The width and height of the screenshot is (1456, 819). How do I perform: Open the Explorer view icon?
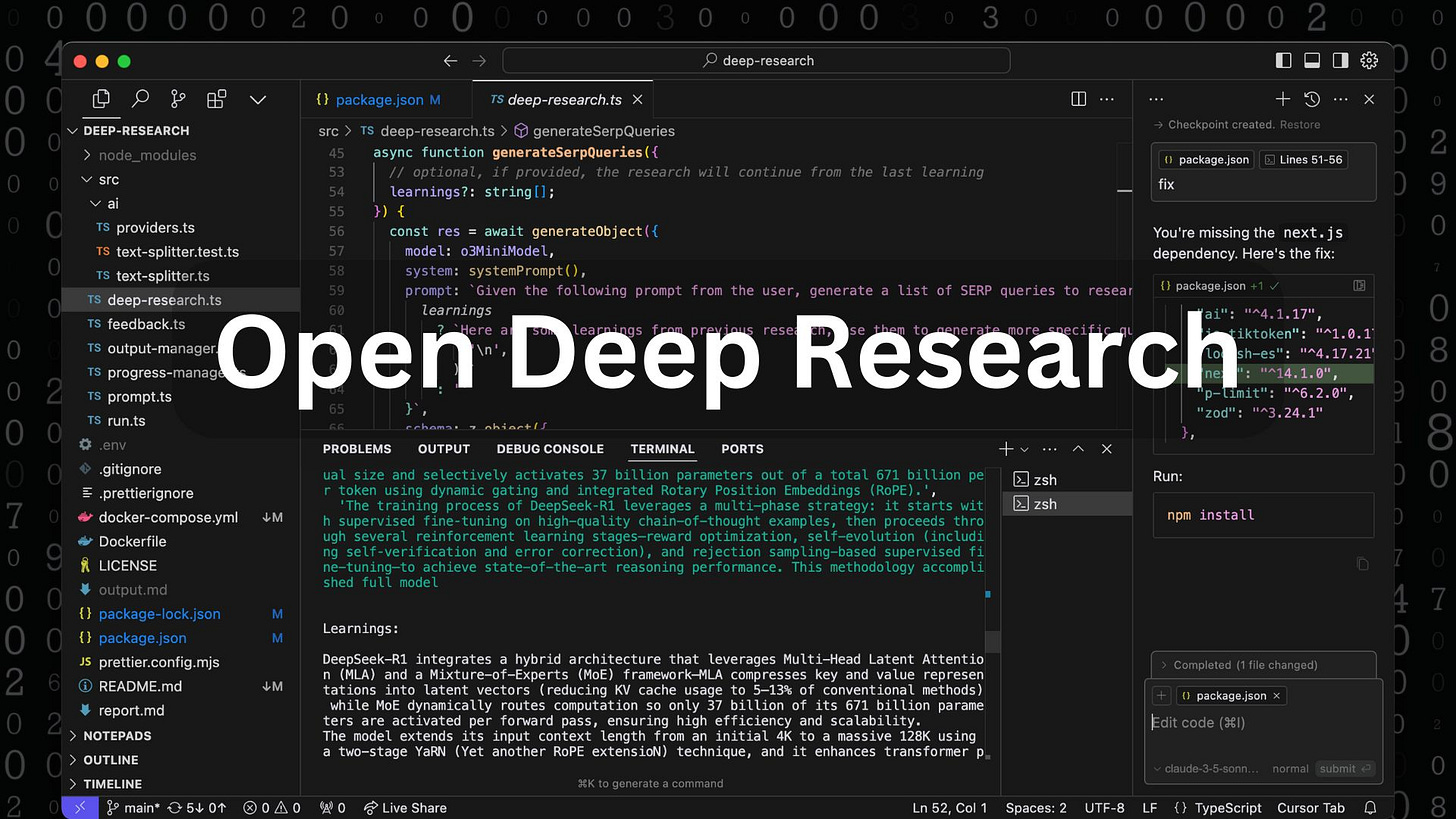101,99
